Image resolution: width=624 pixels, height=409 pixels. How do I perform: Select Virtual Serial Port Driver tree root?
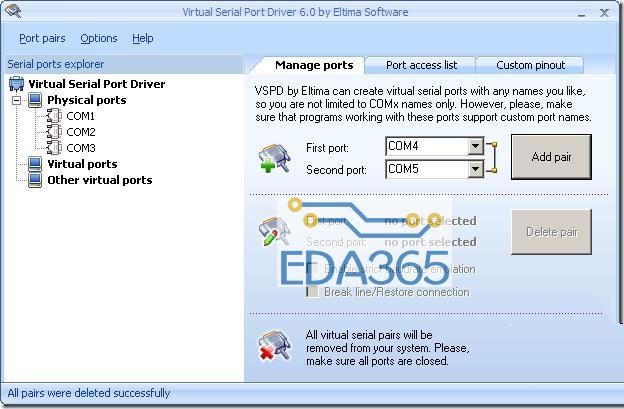97,84
